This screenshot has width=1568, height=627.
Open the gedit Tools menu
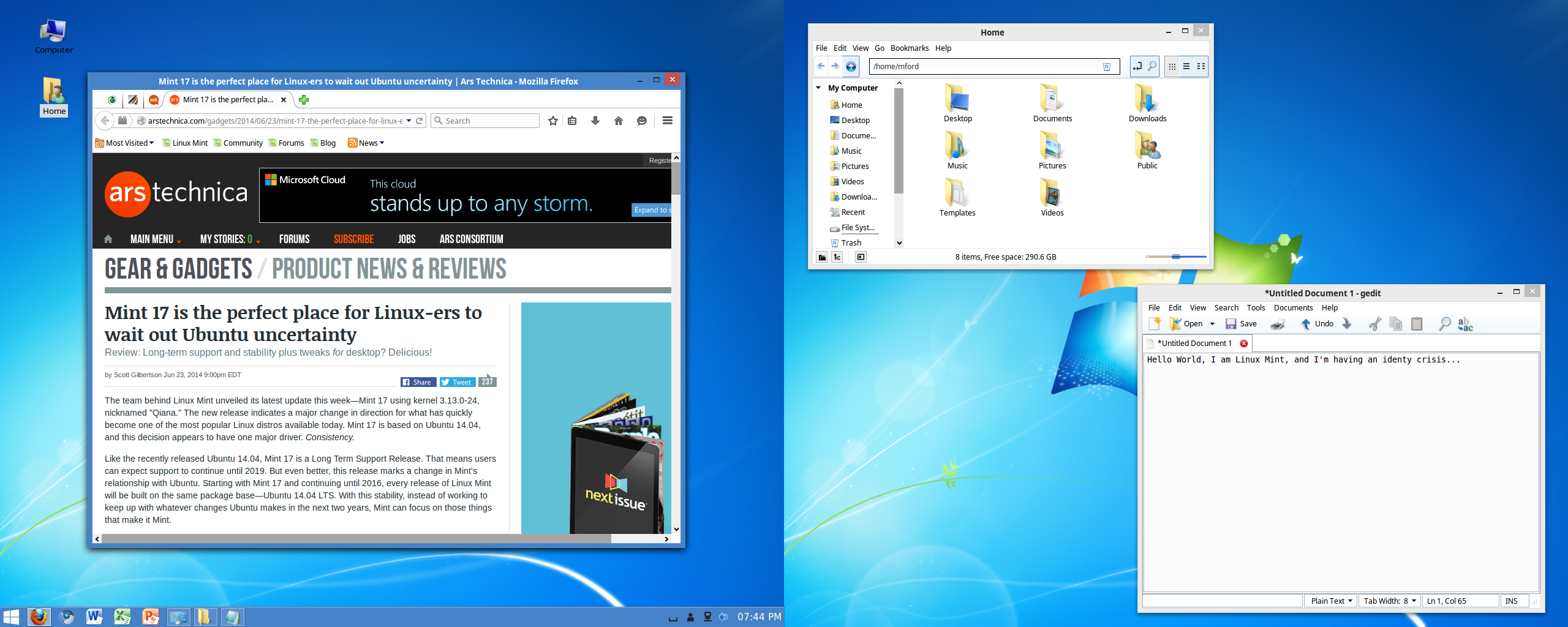[x=1256, y=308]
